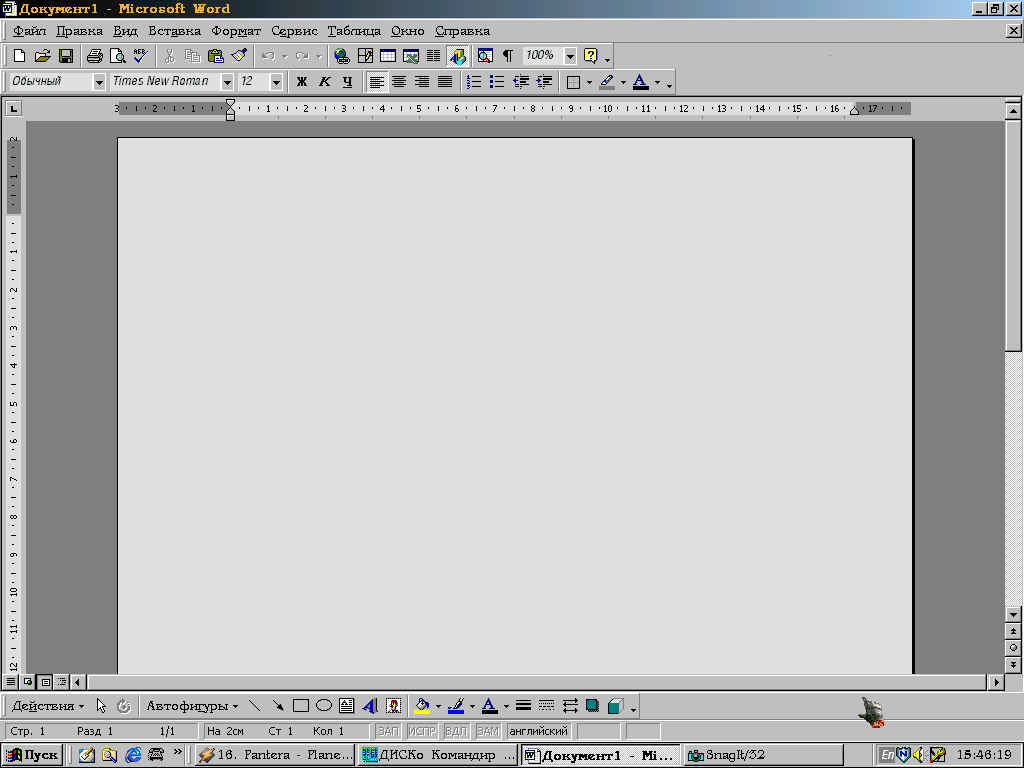Toggle the show paragraph marks ¶ button
The image size is (1024, 768).
tap(507, 56)
